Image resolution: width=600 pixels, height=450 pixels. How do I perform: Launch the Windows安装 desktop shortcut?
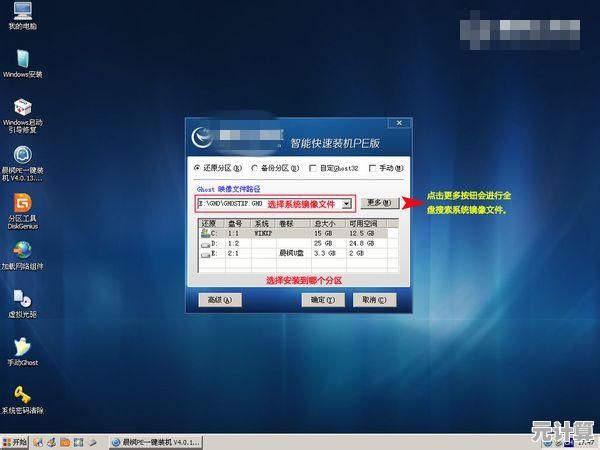[x=21, y=60]
